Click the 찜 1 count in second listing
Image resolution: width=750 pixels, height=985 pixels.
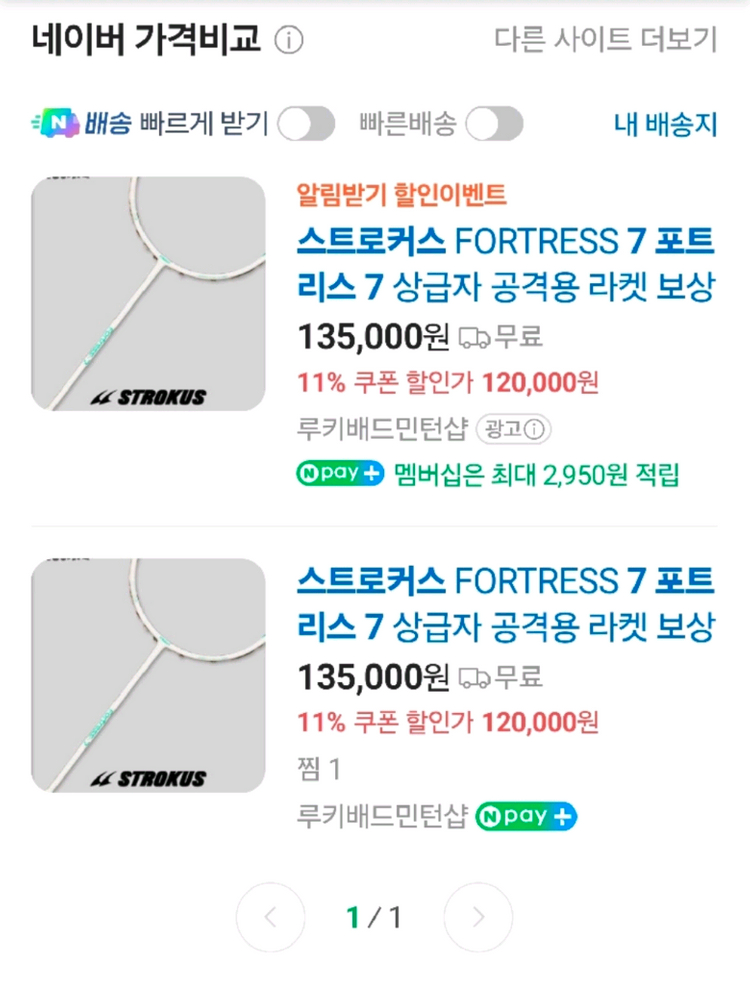pyautogui.click(x=320, y=770)
